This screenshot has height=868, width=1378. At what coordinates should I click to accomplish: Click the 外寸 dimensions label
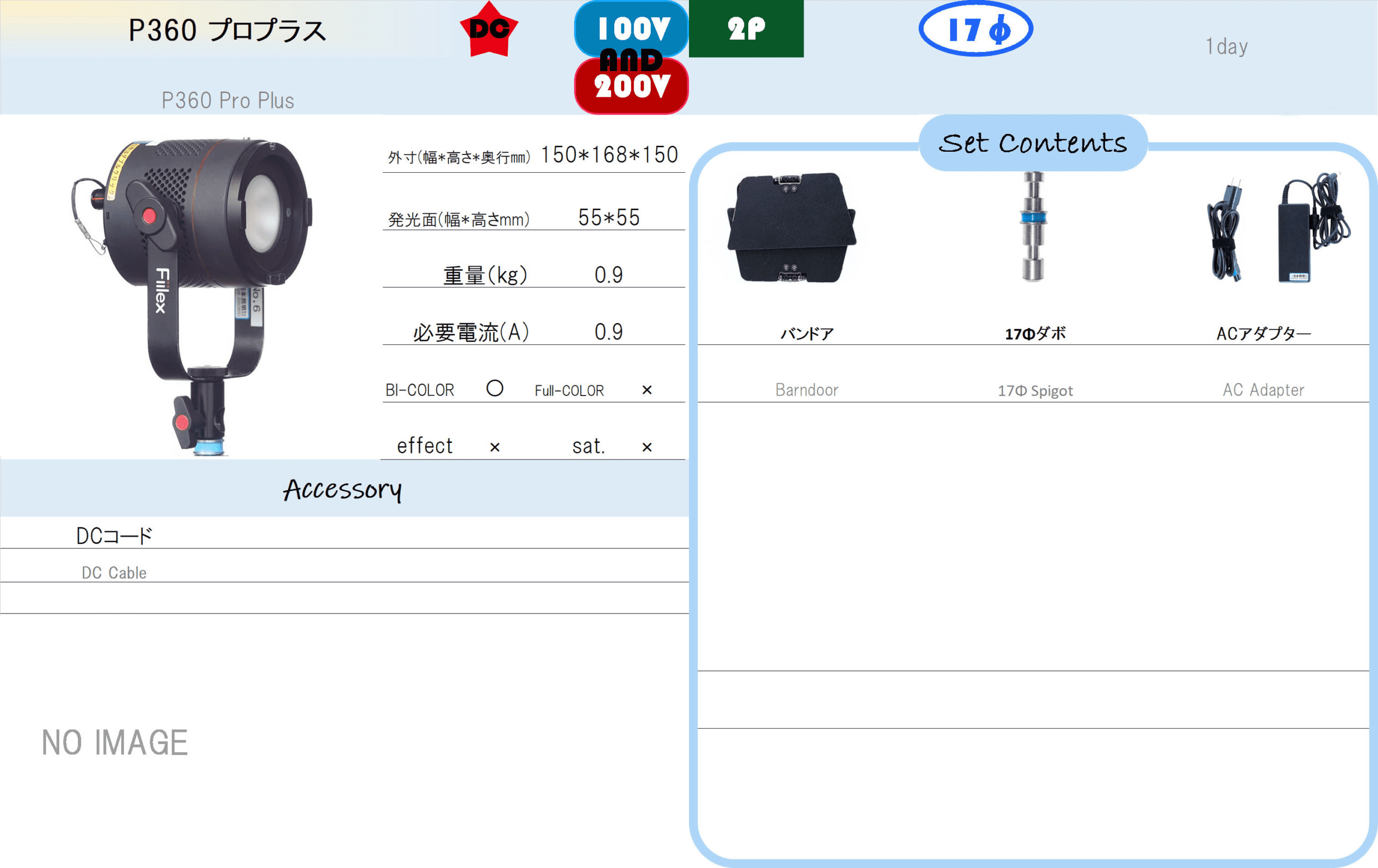[459, 157]
